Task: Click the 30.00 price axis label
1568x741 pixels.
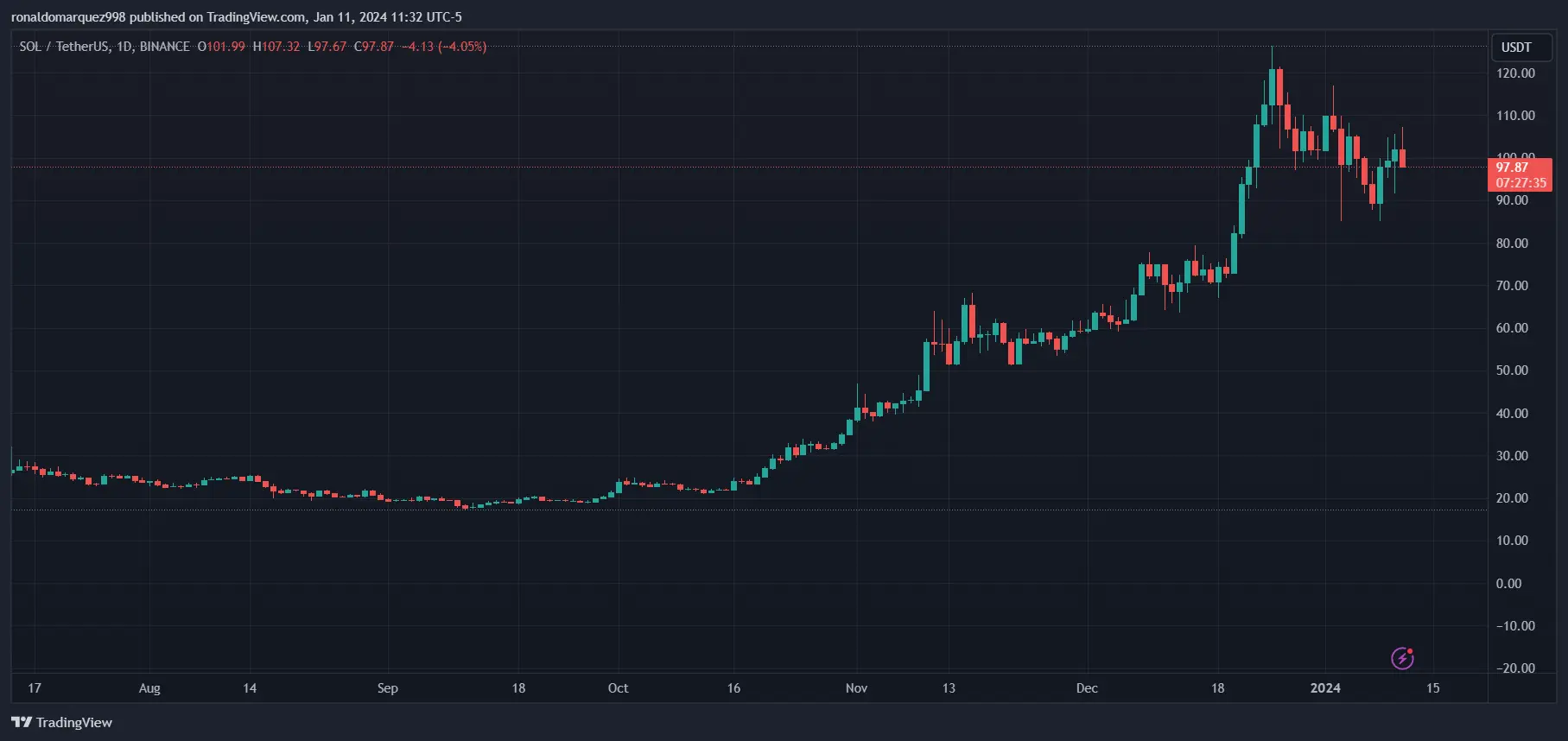Action: coord(1512,456)
